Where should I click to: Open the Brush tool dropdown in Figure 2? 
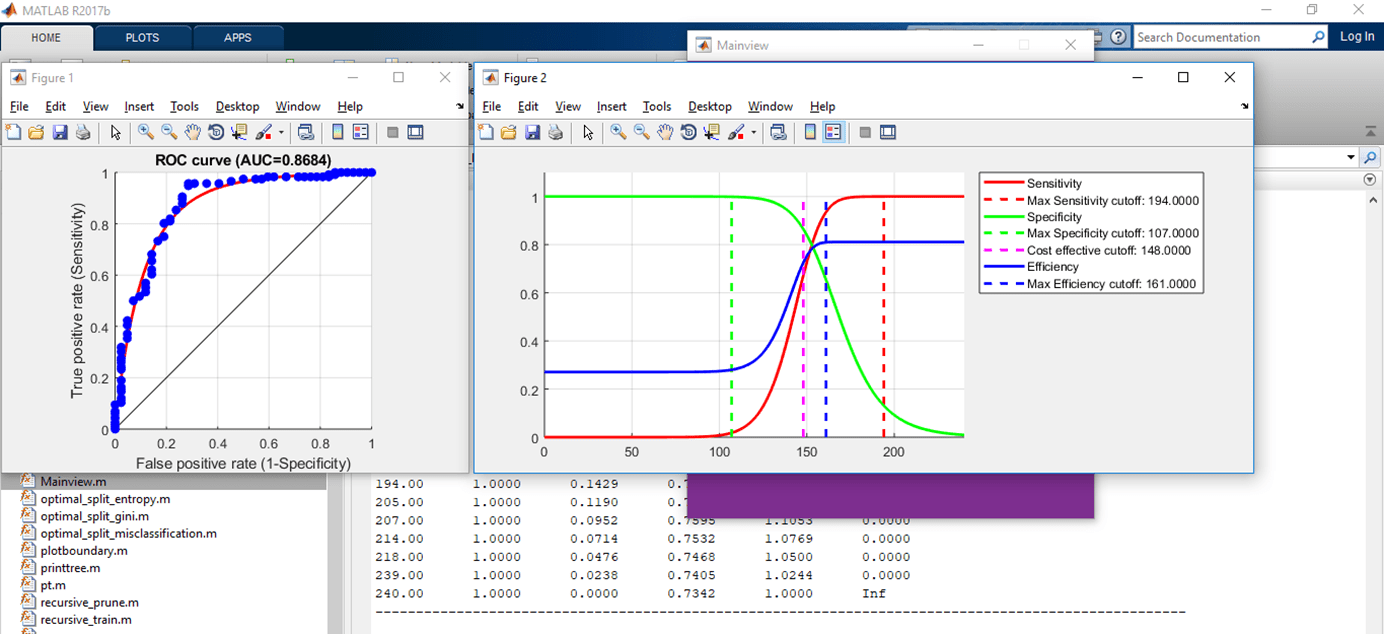pyautogui.click(x=753, y=131)
